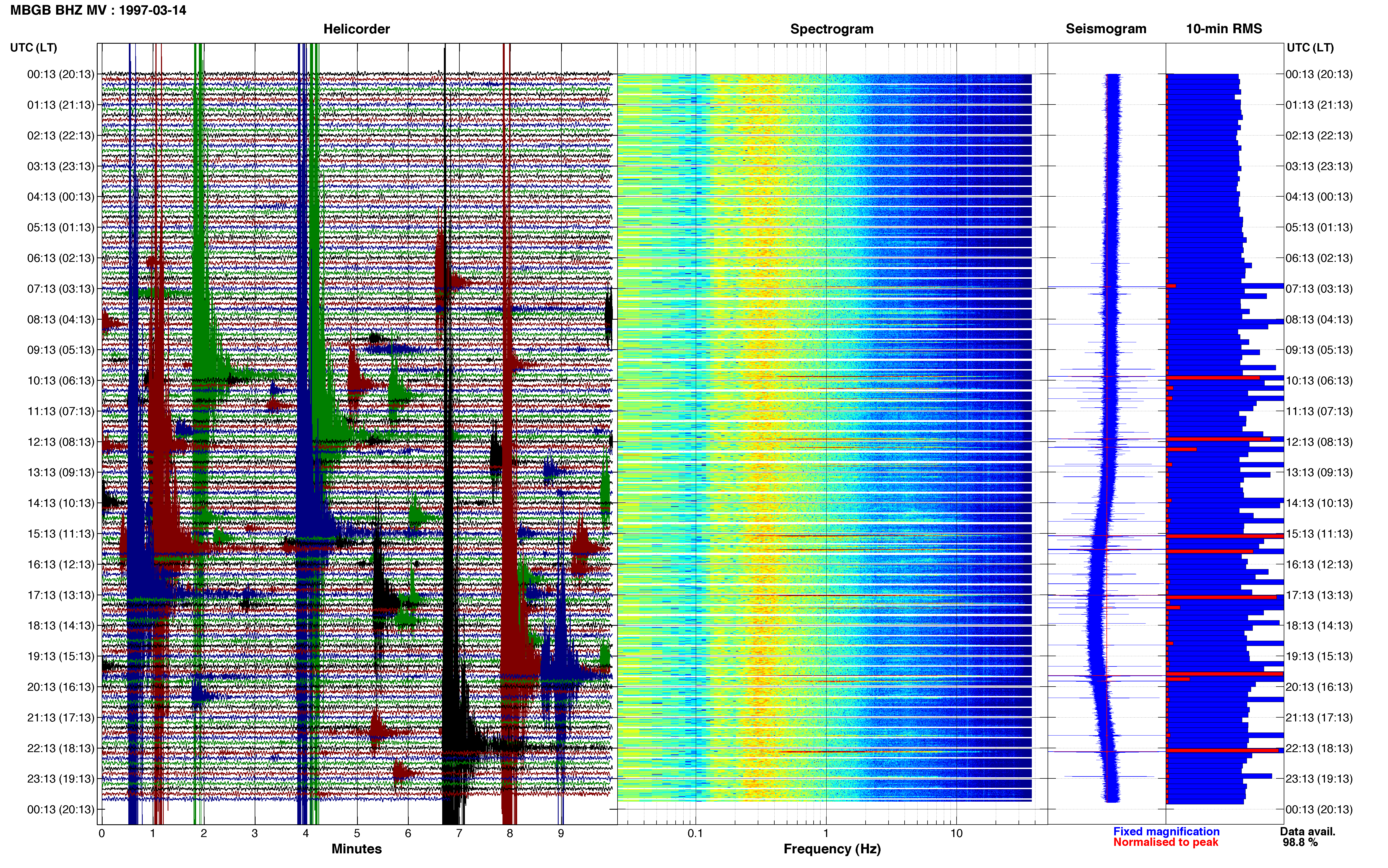Select the Helicorder panel heading
The width and height of the screenshot is (1388, 868).
[x=356, y=29]
